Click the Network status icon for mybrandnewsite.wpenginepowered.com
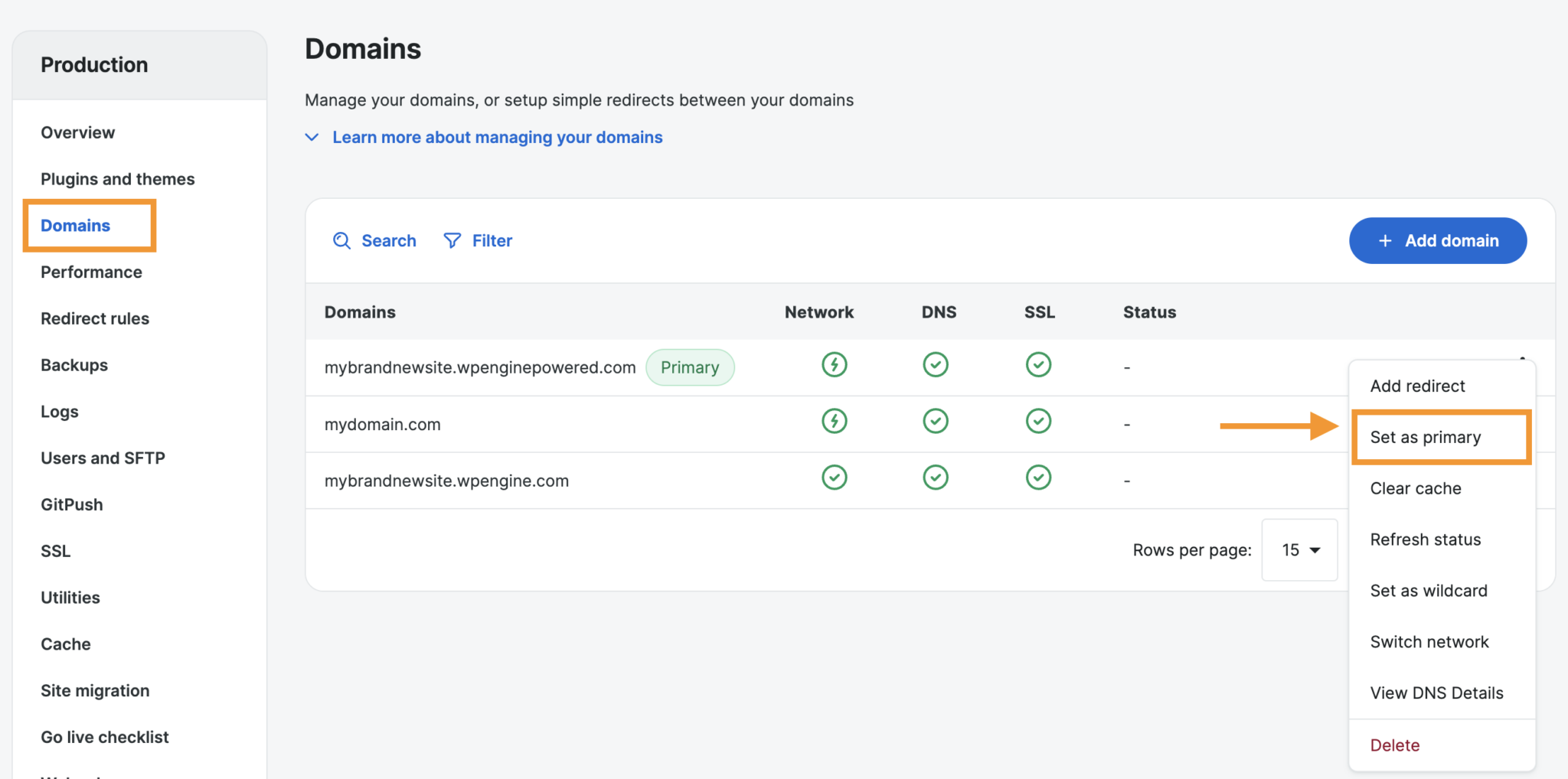This screenshot has width=1568, height=779. (834, 365)
